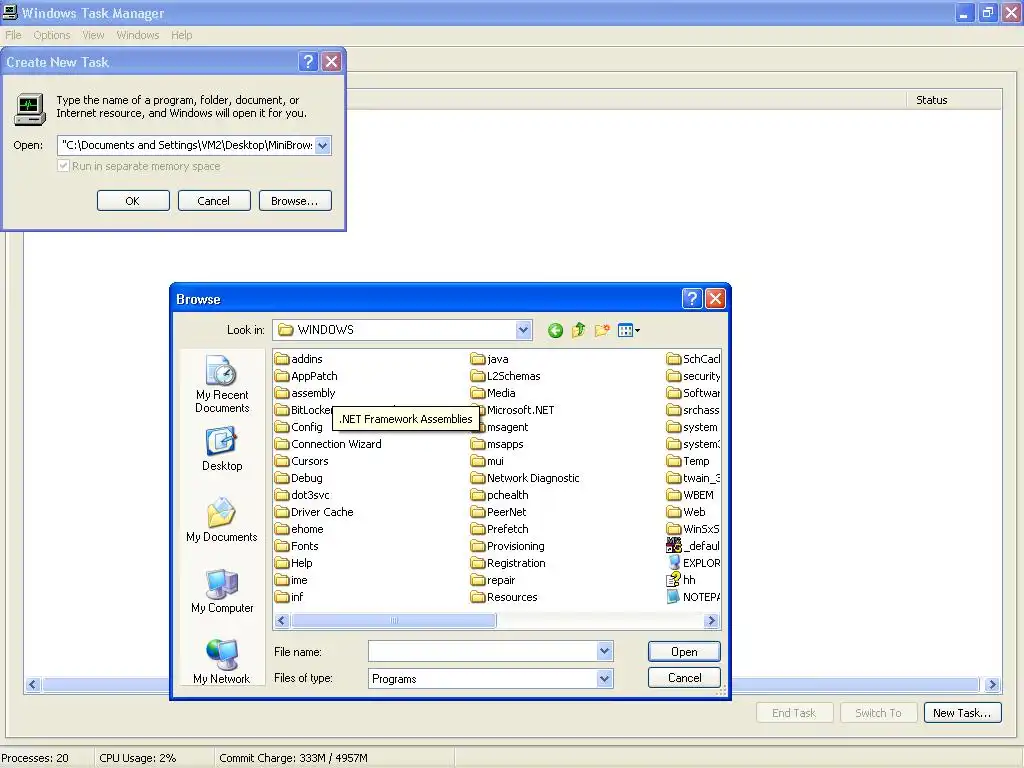Click the Create New Task help button
Screen dimensions: 1024x768
pyautogui.click(x=308, y=62)
